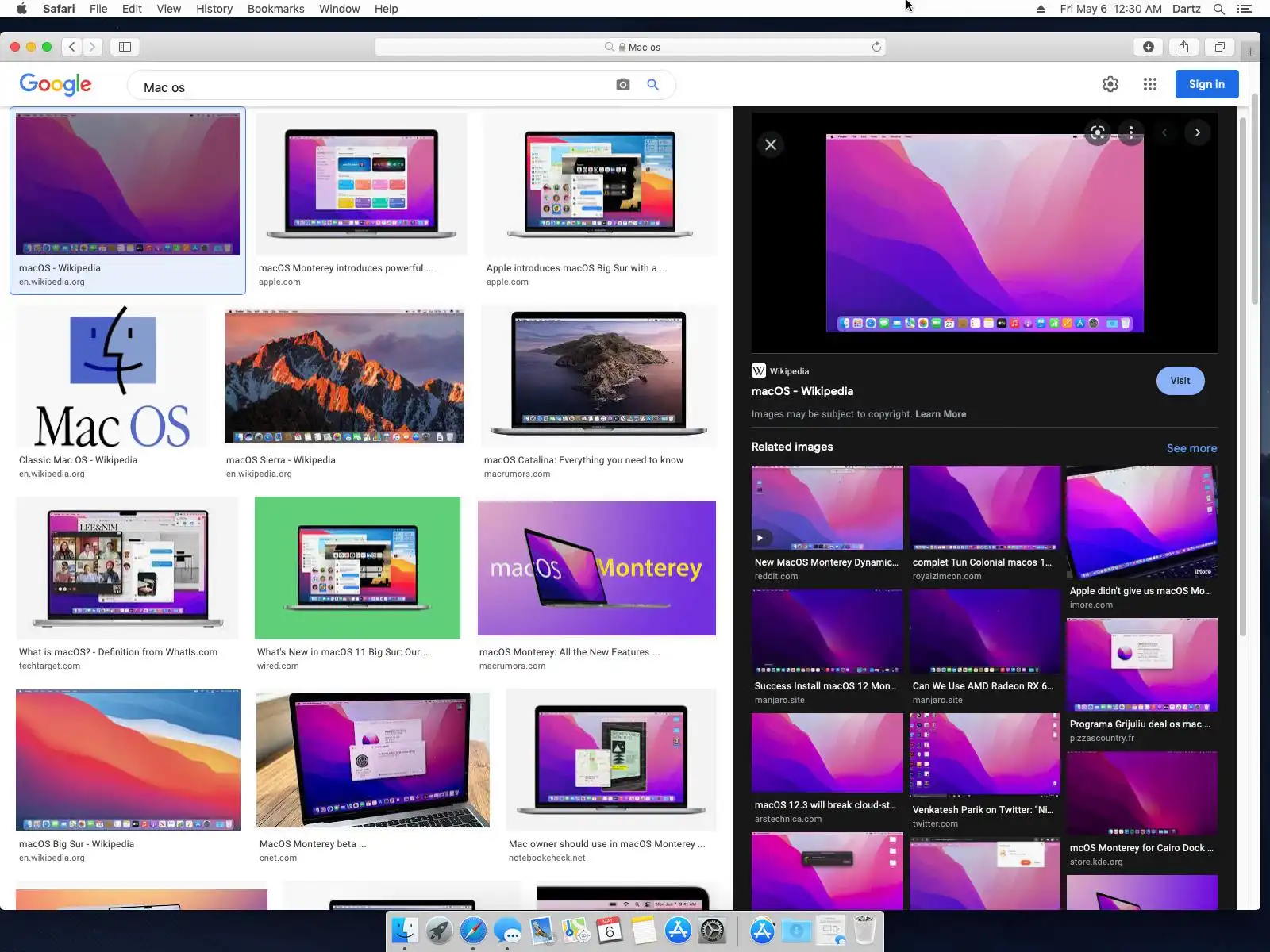Open the Apple menu
1270x952 pixels.
pyautogui.click(x=21, y=9)
